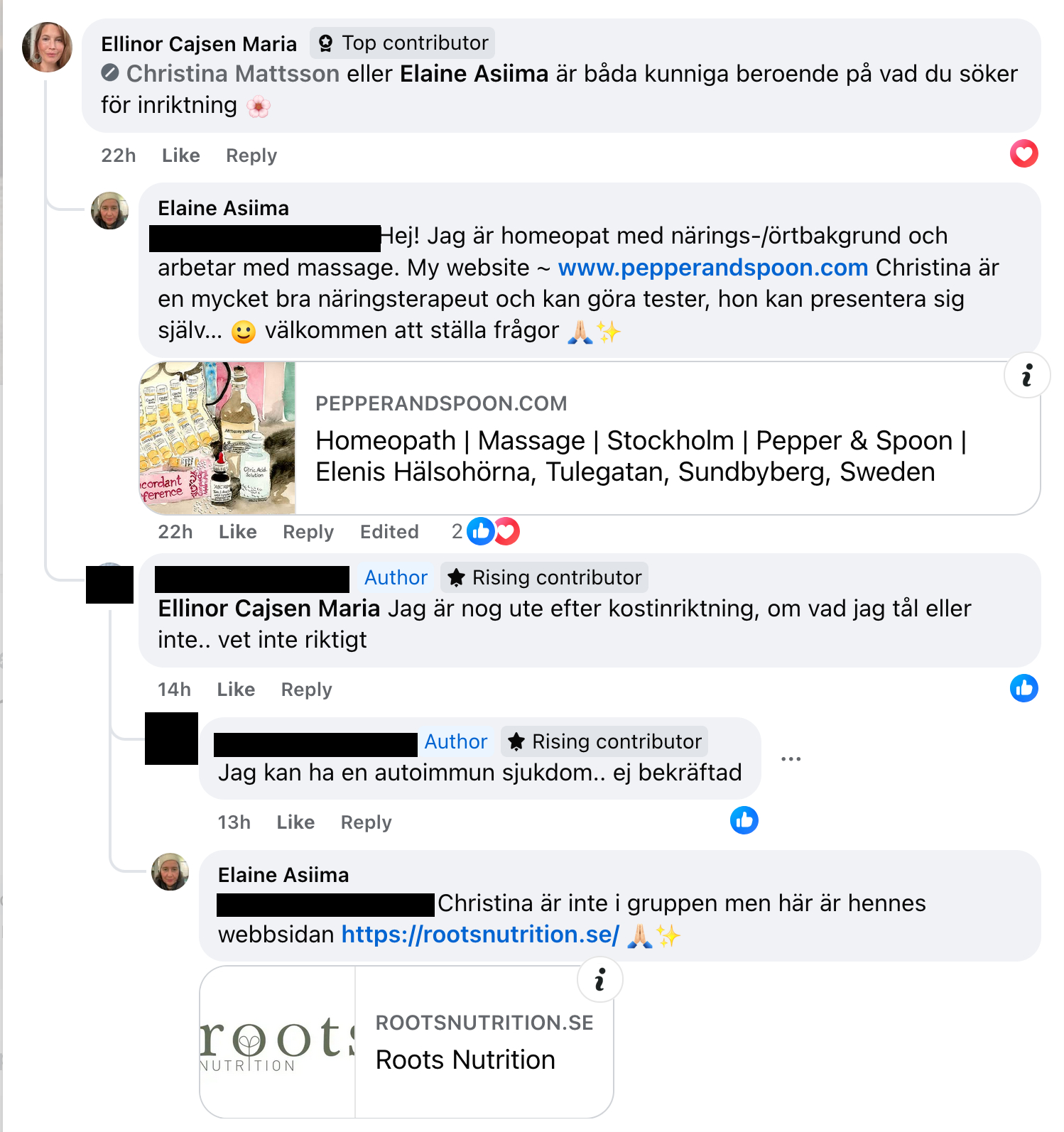
Task: Reply to Elaine Asiima's homeopat comment
Action: tap(308, 532)
